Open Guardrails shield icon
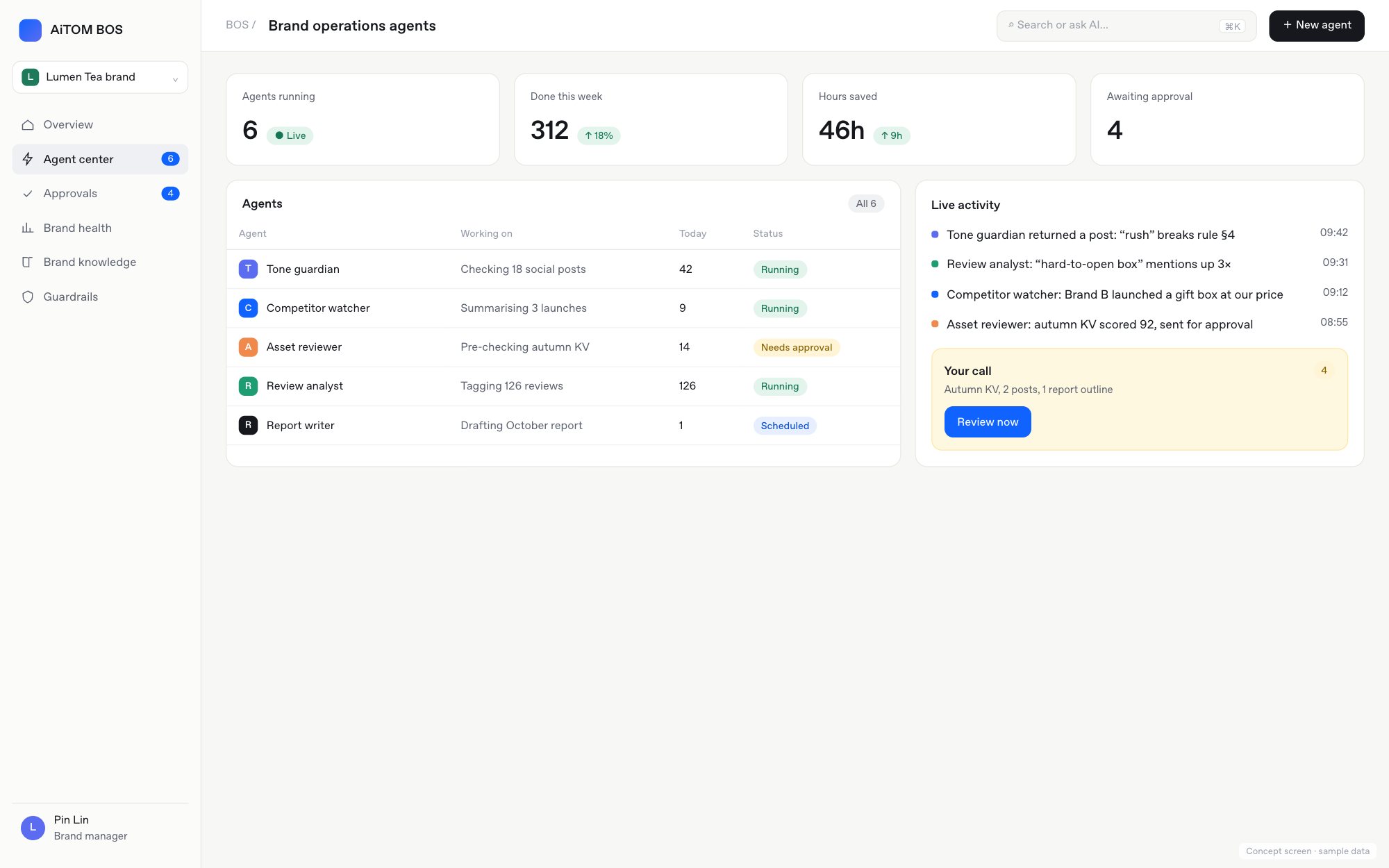Image resolution: width=1389 pixels, height=868 pixels. click(28, 297)
